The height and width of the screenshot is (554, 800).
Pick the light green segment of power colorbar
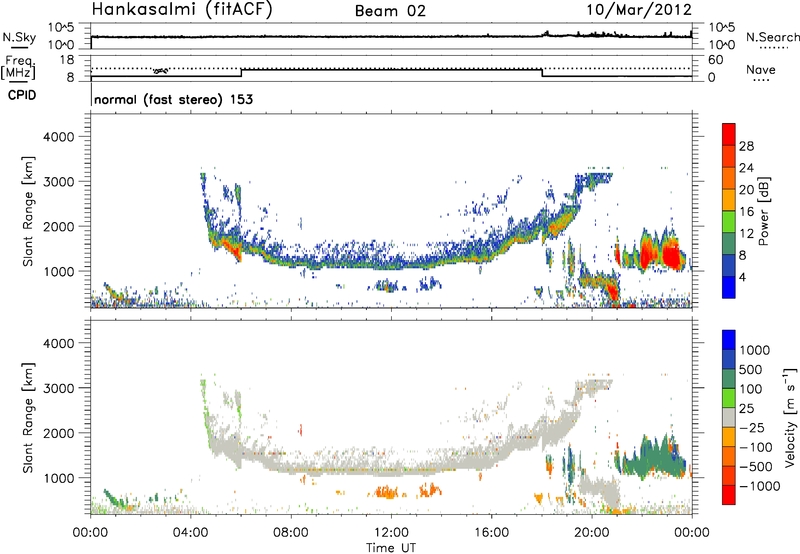pyautogui.click(x=729, y=222)
